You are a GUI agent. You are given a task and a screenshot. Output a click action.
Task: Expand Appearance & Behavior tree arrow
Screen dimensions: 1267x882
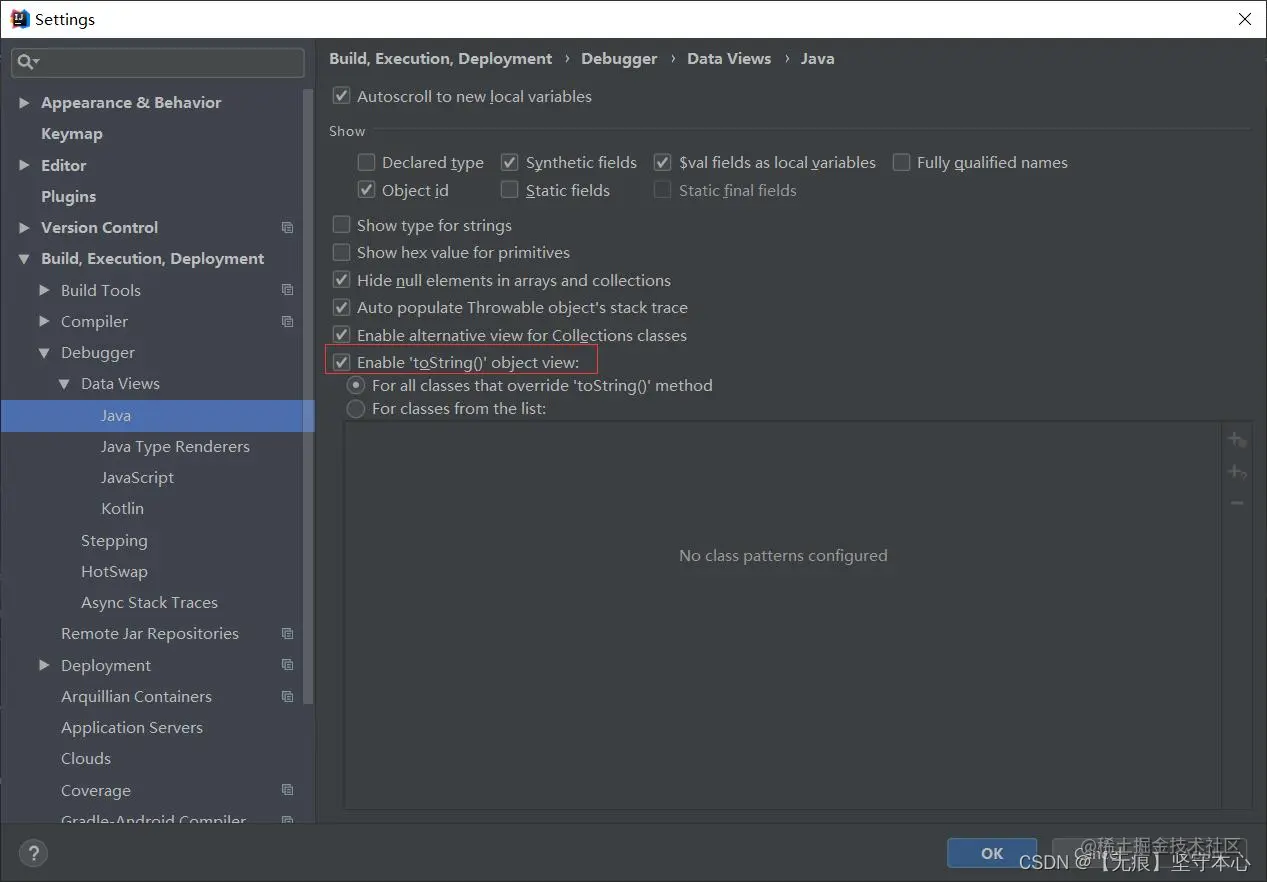pyautogui.click(x=24, y=103)
